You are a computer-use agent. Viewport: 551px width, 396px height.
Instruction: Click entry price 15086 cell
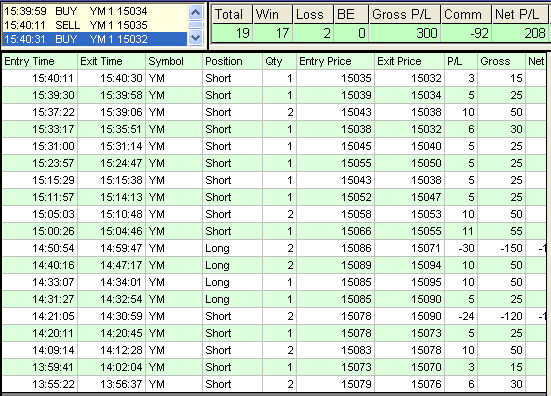[336, 248]
